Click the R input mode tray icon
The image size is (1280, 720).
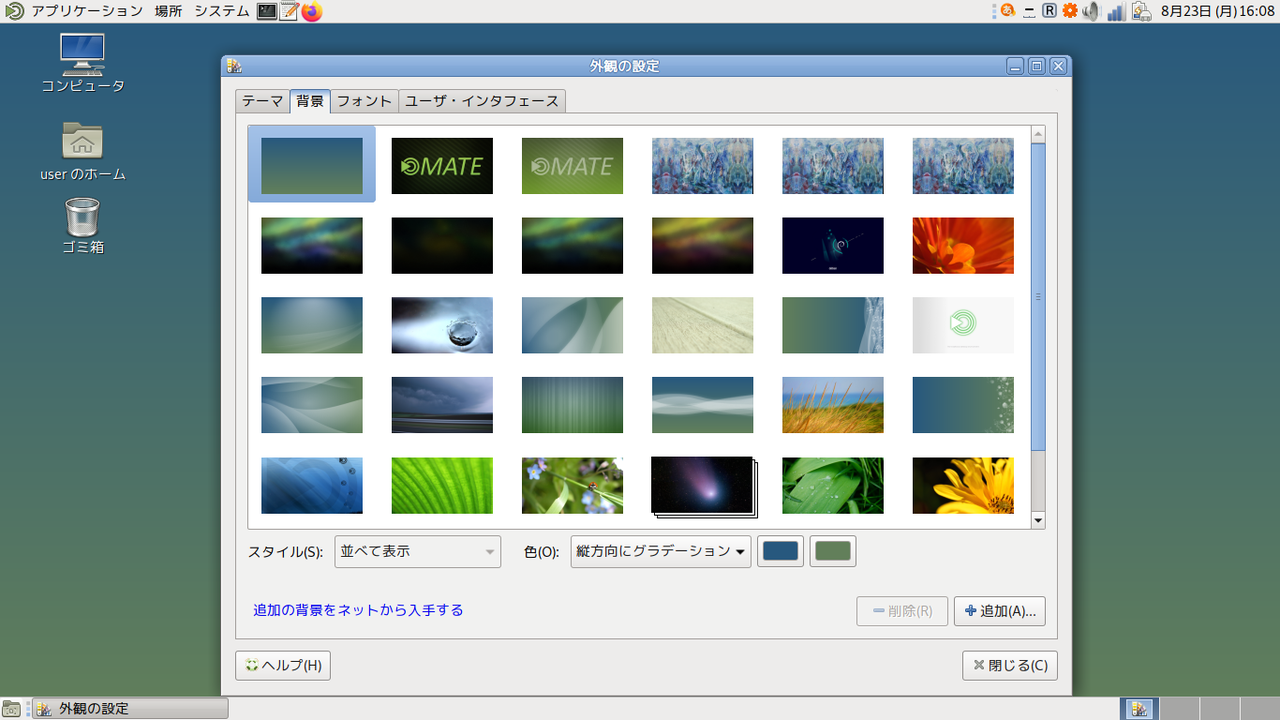pyautogui.click(x=1049, y=11)
